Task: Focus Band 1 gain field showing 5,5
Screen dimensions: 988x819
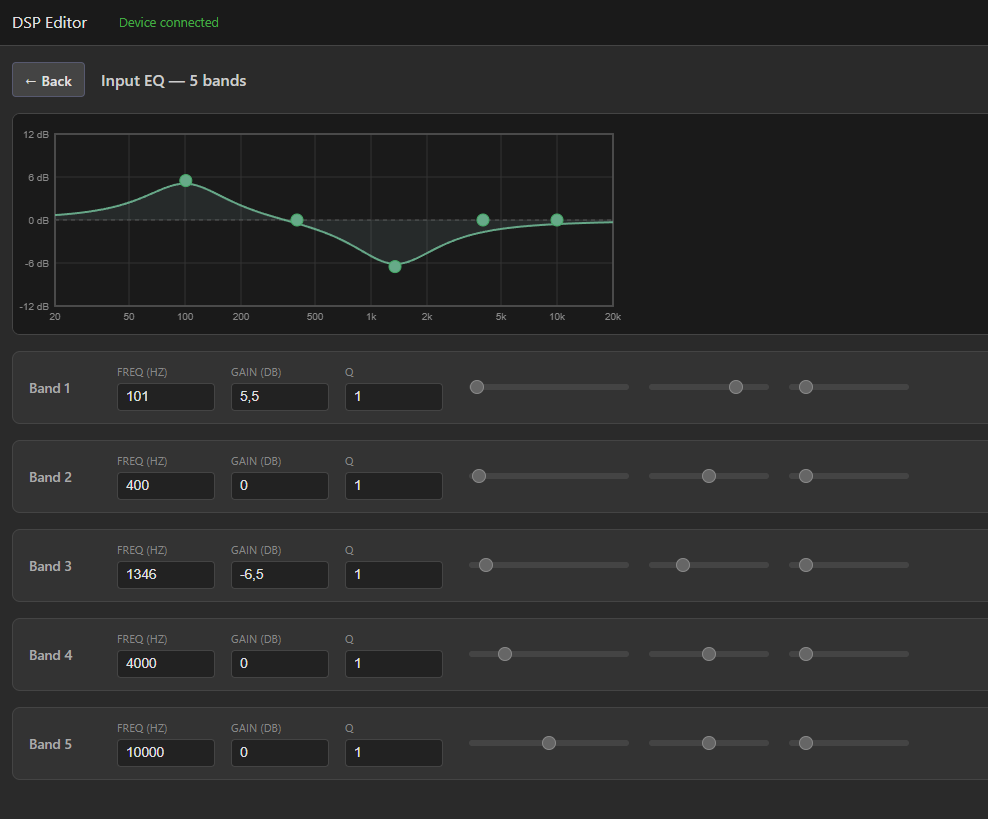Action: pyautogui.click(x=280, y=397)
